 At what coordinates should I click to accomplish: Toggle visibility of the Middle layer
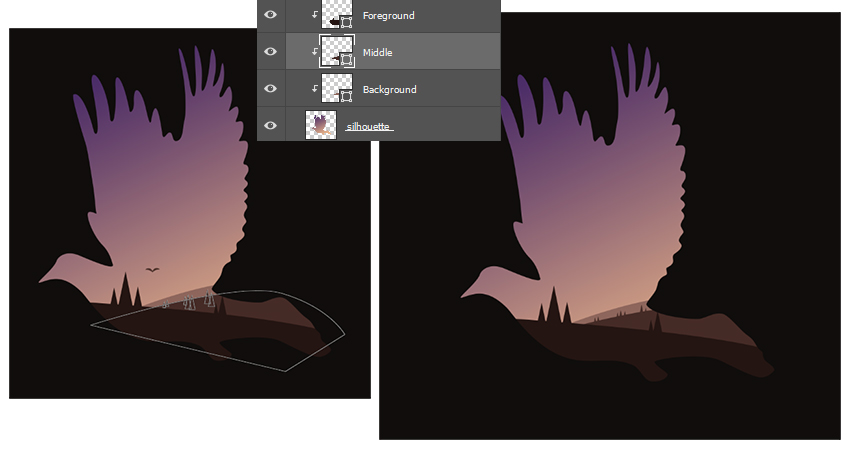270,51
